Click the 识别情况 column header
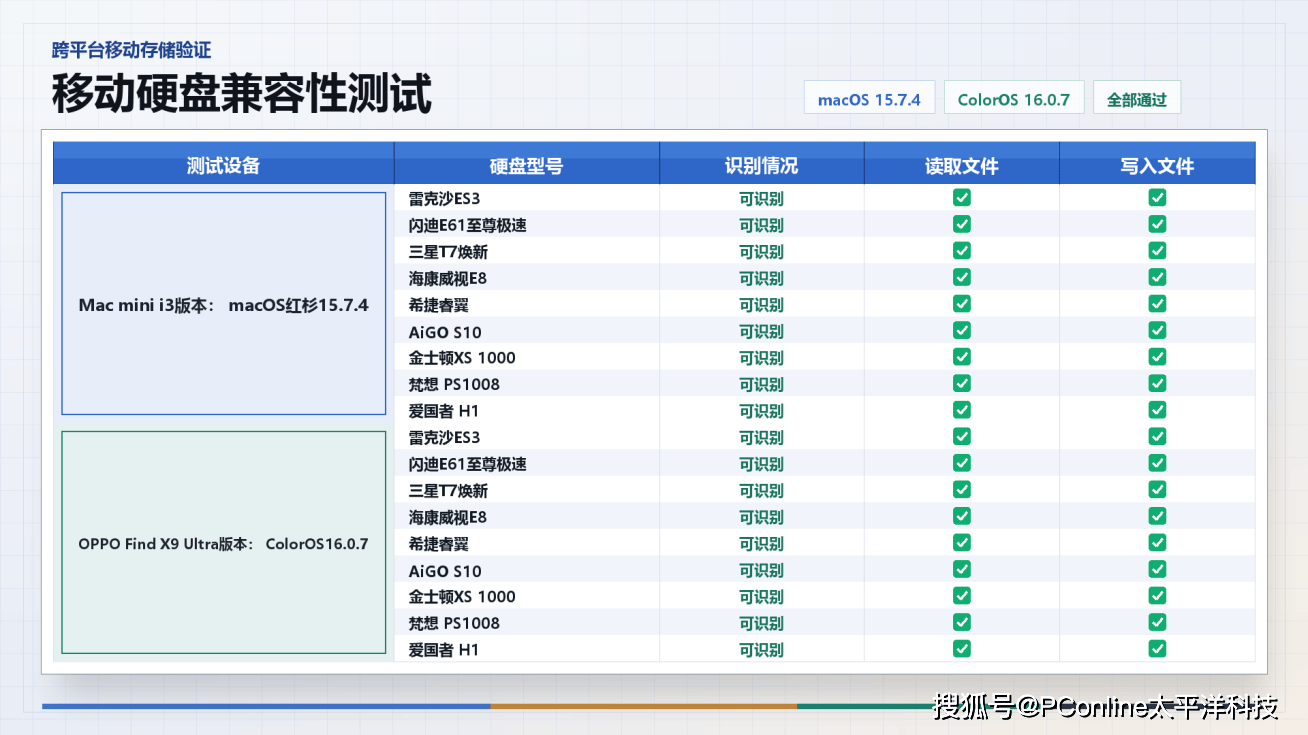Screen dimensions: 1308x735 761,164
